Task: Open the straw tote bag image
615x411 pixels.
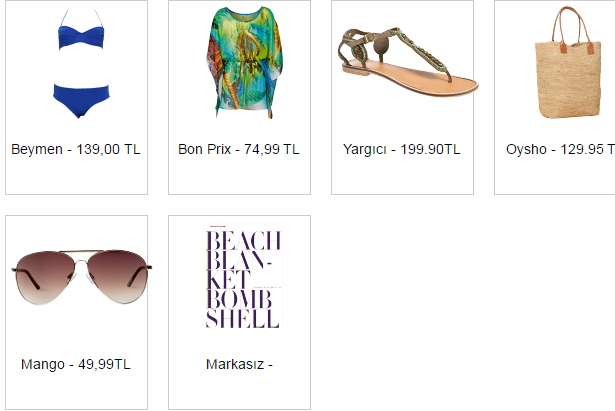Action: coord(568,62)
